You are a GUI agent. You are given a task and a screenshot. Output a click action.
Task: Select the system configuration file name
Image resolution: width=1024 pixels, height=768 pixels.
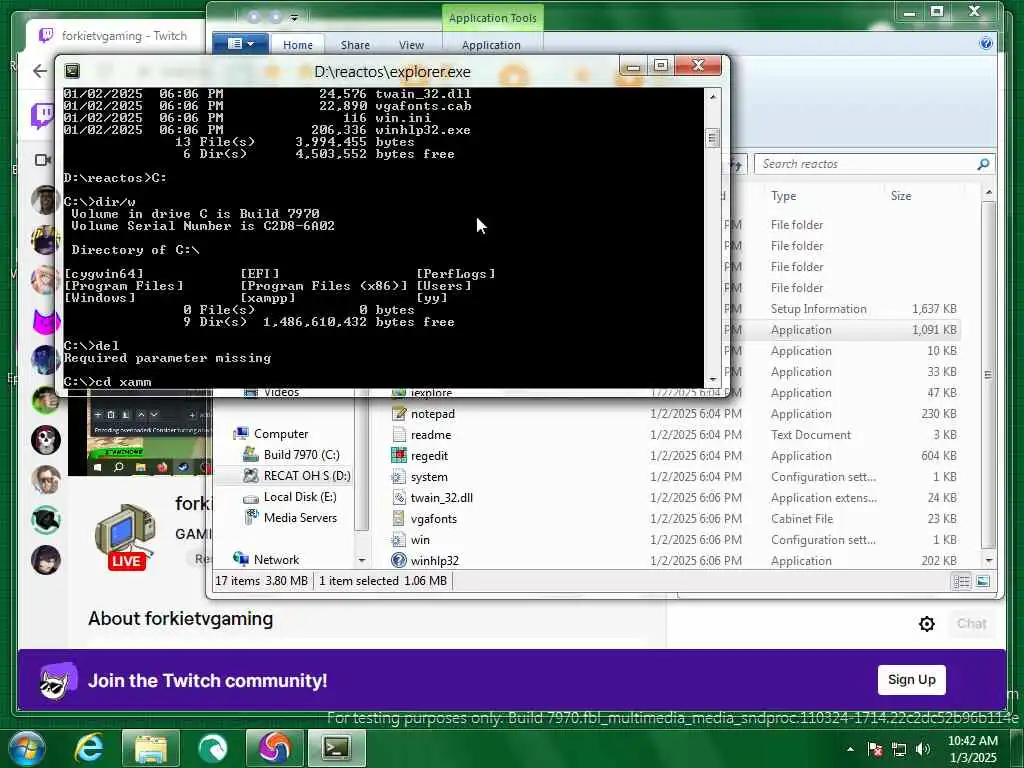pyautogui.click(x=429, y=477)
